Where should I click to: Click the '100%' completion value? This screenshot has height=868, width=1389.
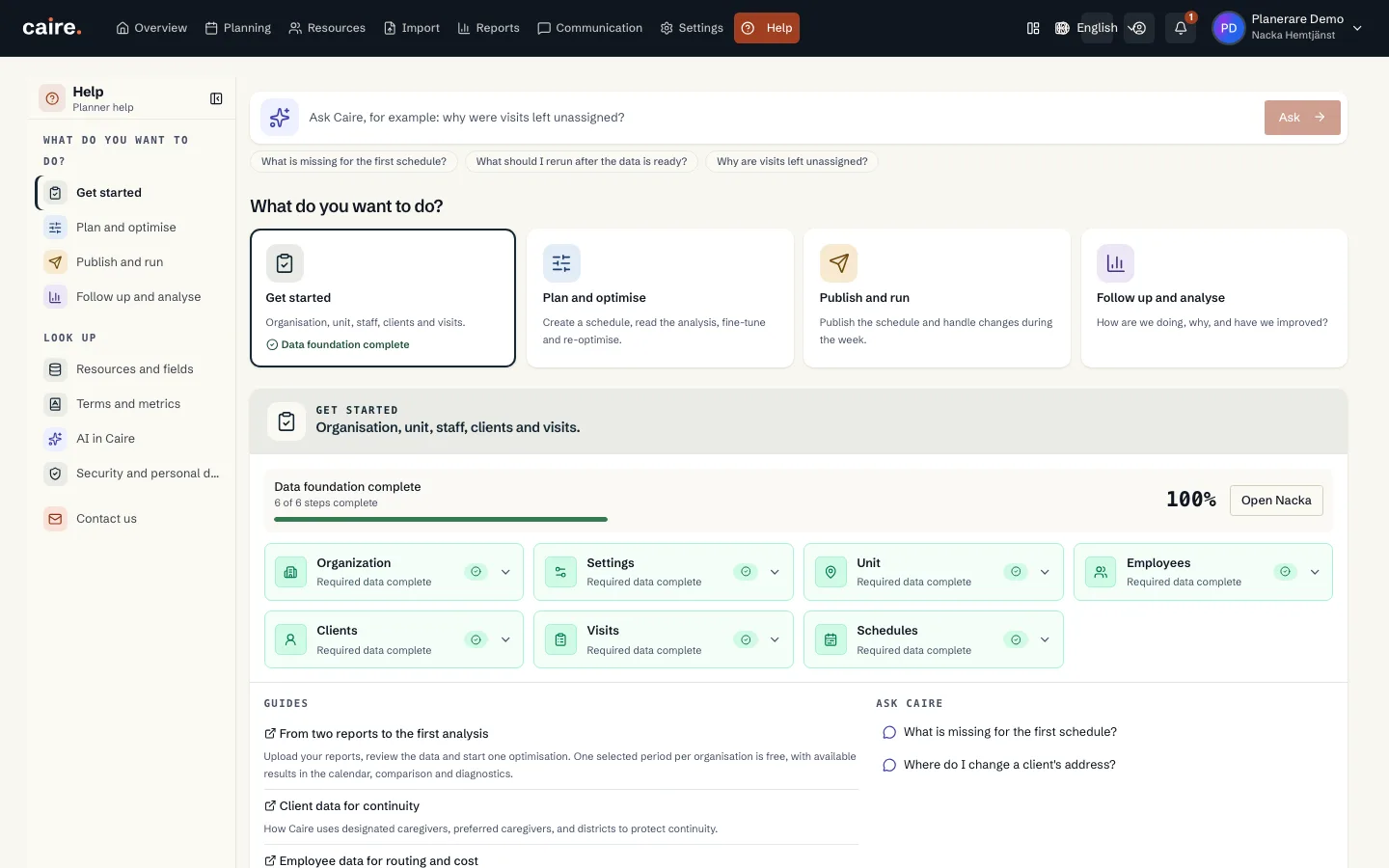click(1190, 500)
